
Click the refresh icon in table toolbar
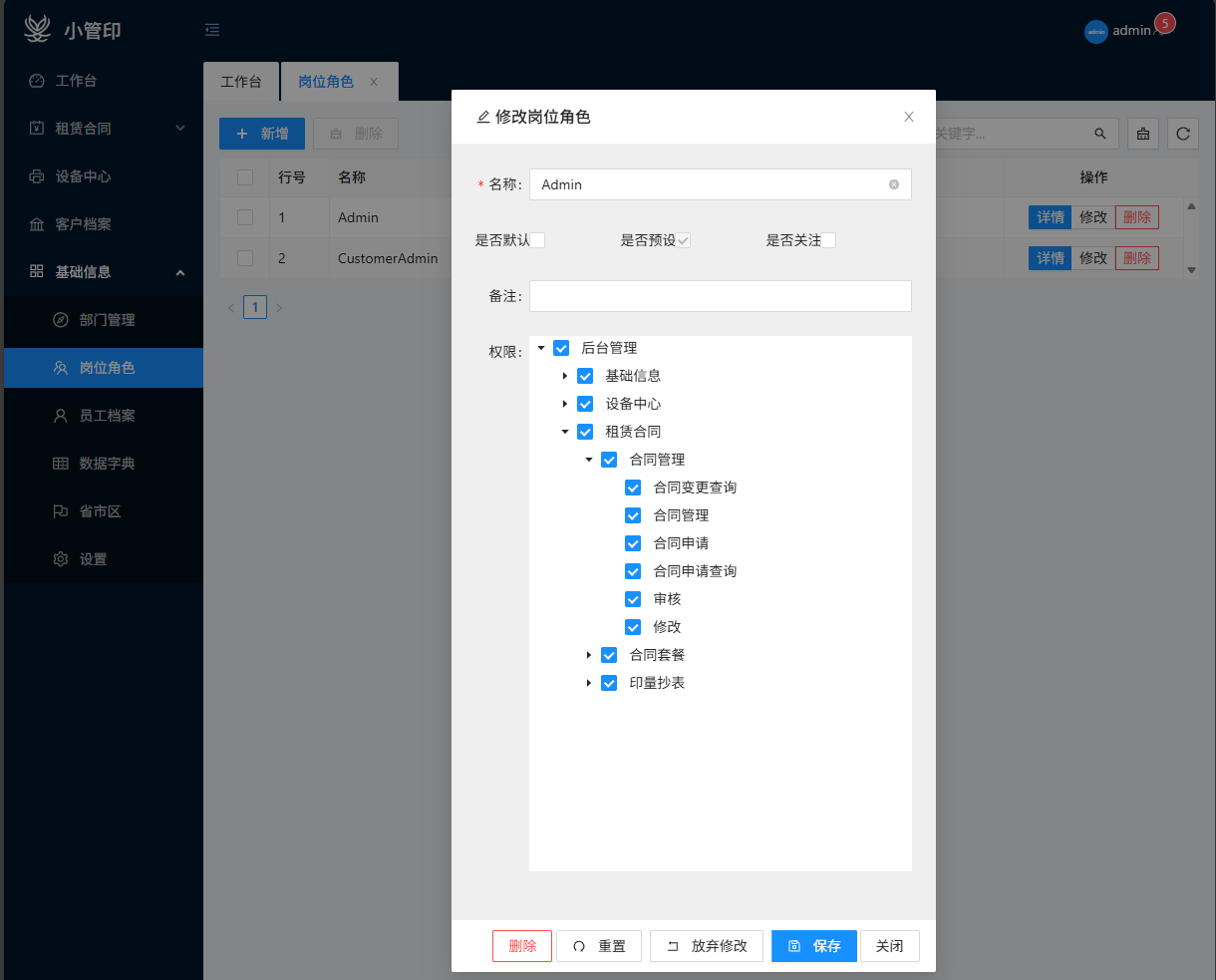click(1183, 134)
